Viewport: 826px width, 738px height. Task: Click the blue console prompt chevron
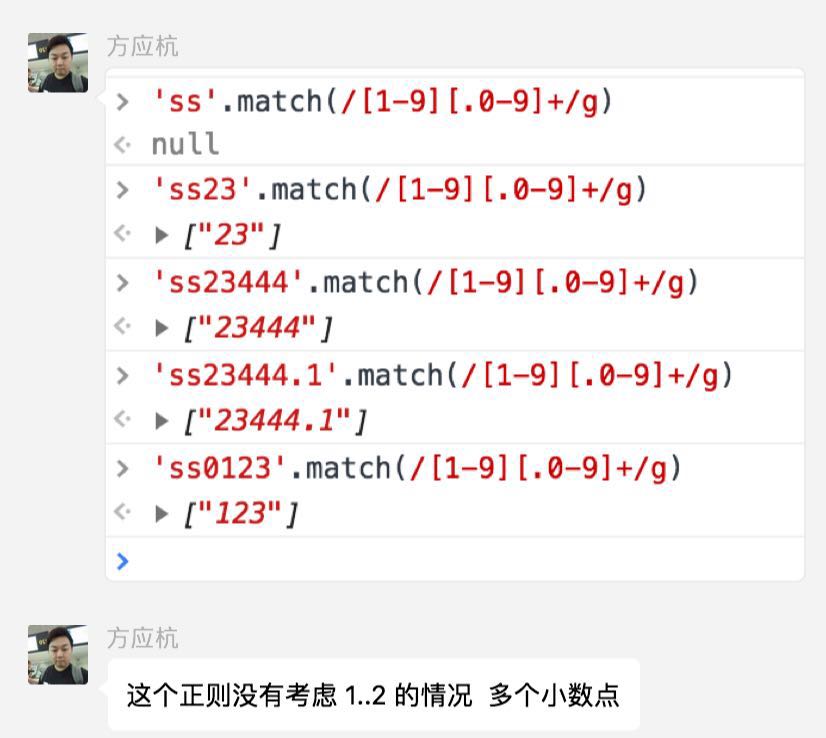point(123,561)
